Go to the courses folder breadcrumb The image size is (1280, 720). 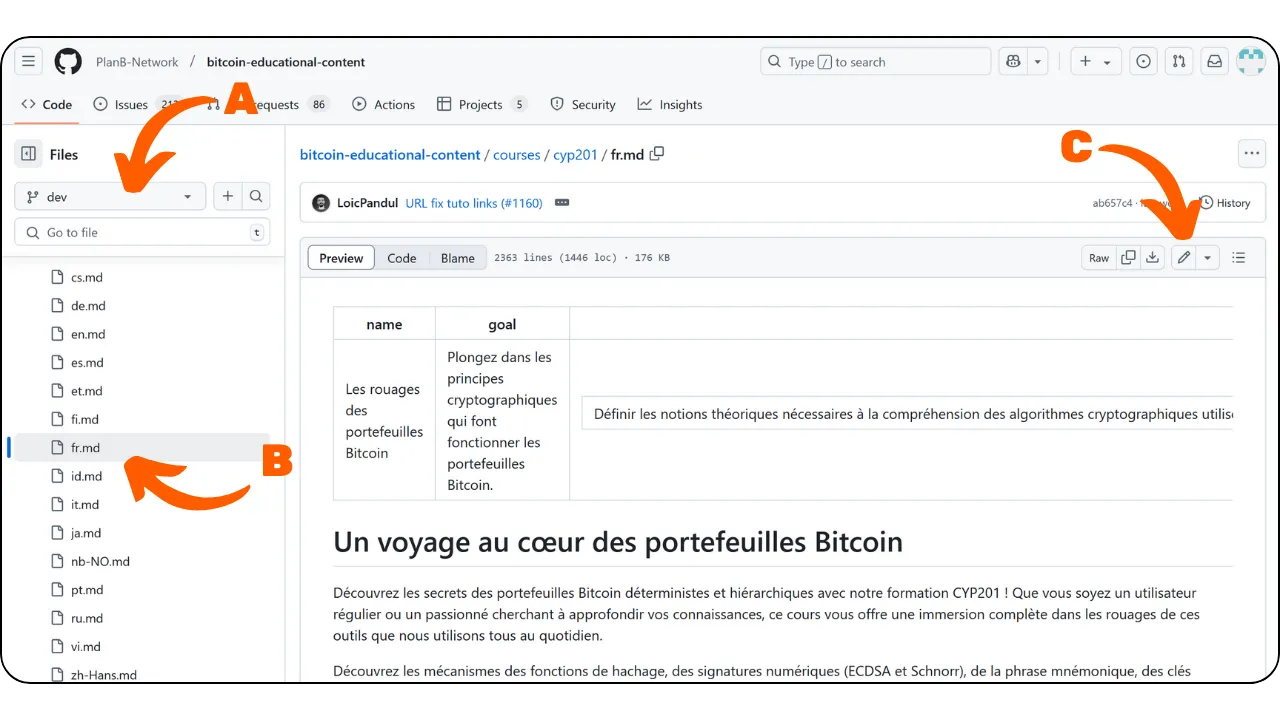[x=517, y=155]
